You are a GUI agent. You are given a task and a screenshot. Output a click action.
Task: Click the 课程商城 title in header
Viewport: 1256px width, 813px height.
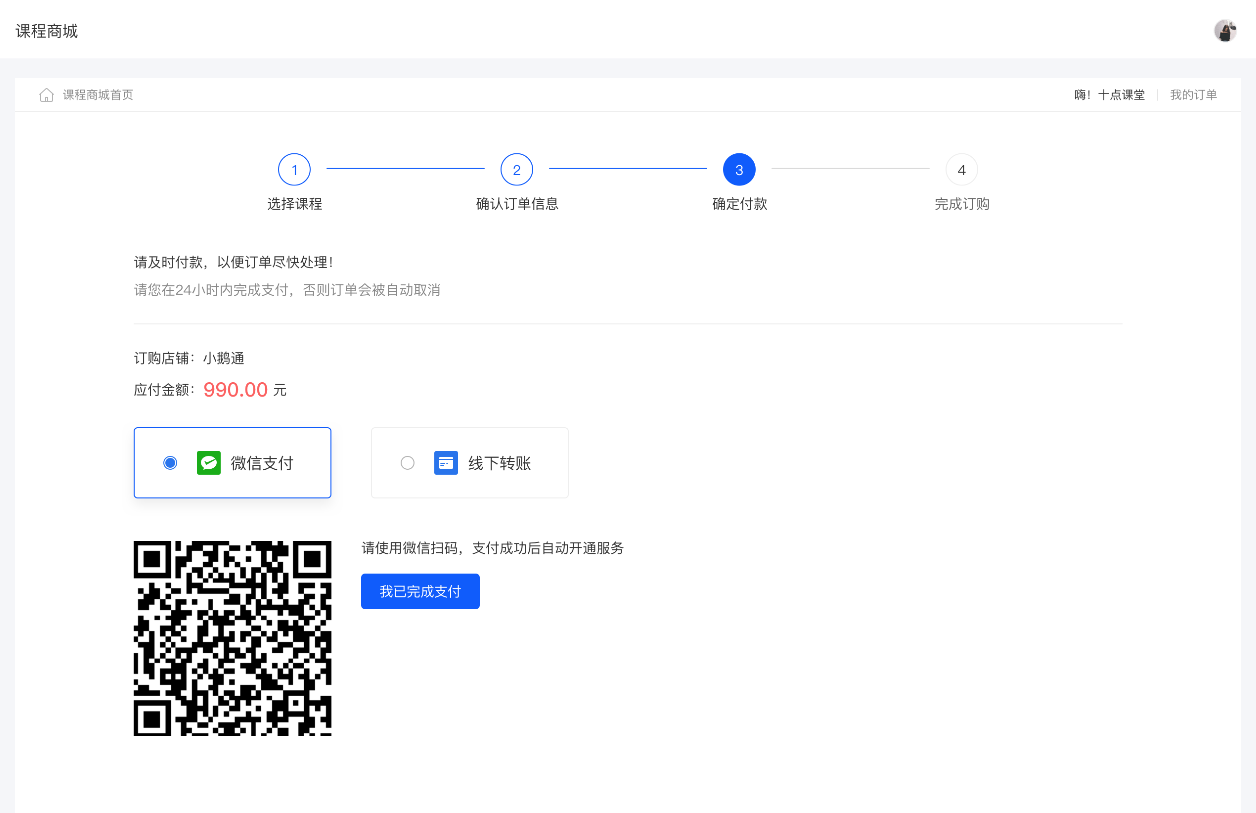[47, 31]
